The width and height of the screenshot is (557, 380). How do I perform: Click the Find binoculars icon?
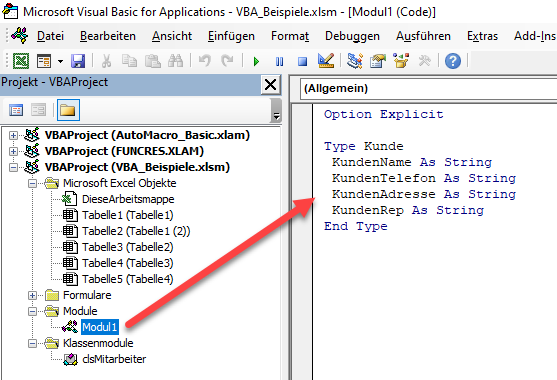tap(175, 61)
